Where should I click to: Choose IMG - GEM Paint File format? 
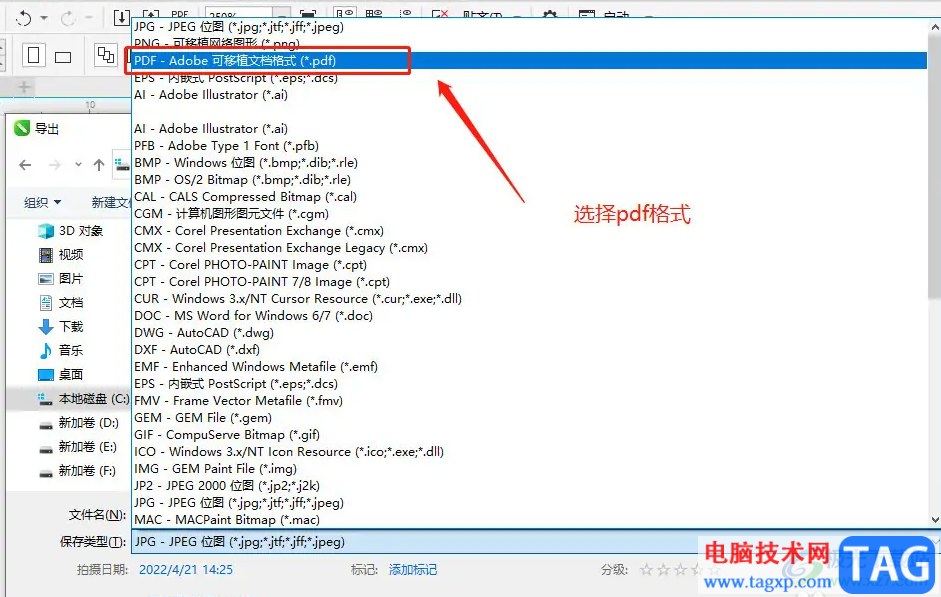pos(530,469)
